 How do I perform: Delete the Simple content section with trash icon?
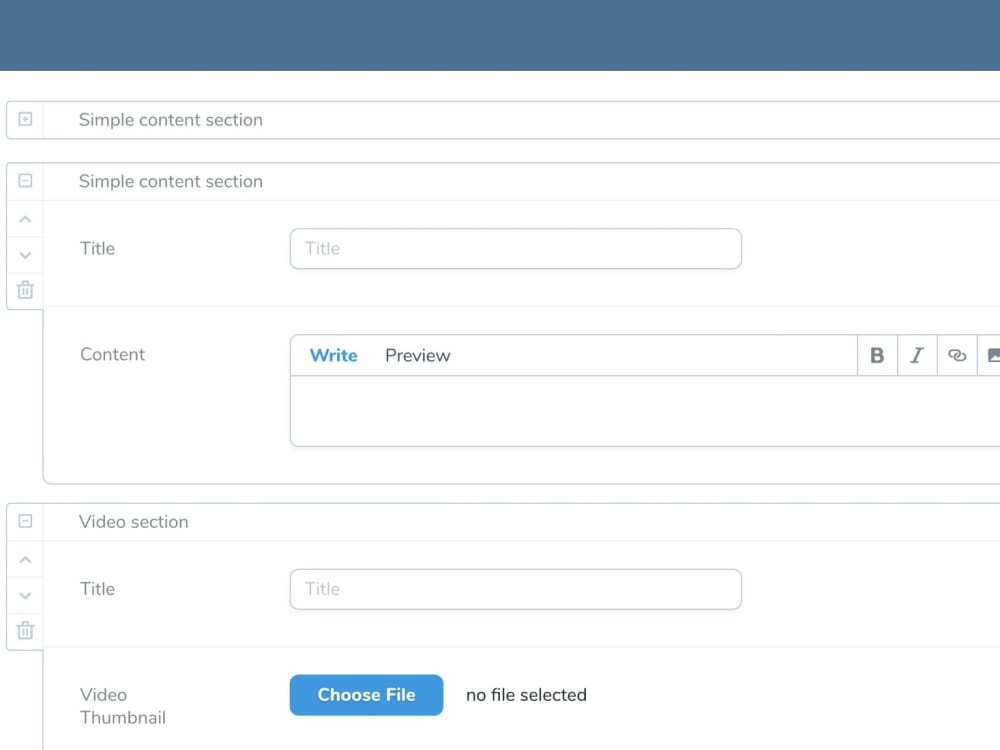24,290
